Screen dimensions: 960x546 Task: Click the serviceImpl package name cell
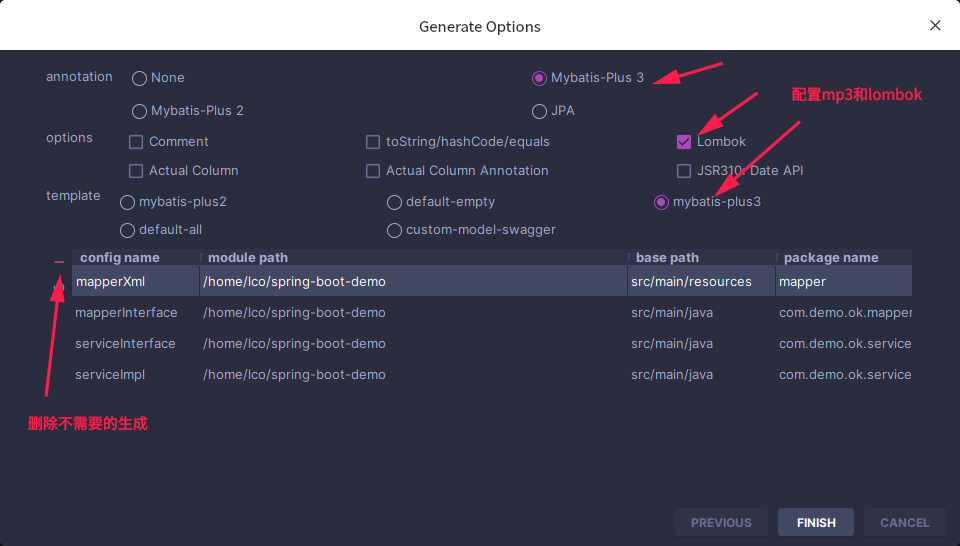(x=844, y=375)
